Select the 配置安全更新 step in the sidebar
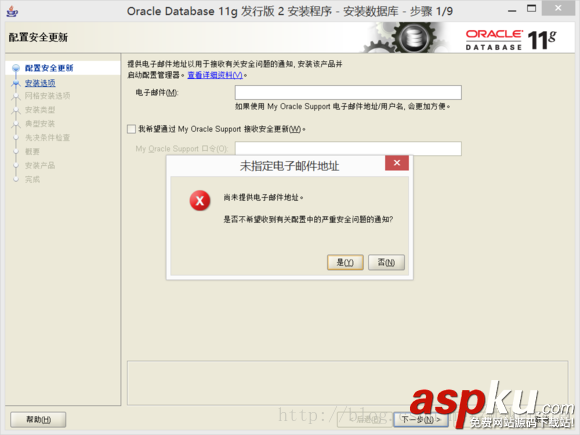This screenshot has width=580, height=435. [x=49, y=68]
